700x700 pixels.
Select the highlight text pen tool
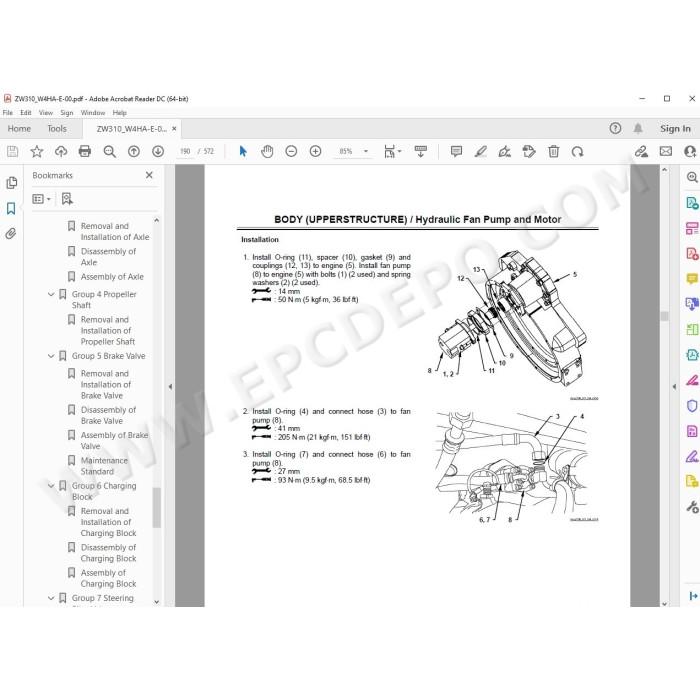480,152
